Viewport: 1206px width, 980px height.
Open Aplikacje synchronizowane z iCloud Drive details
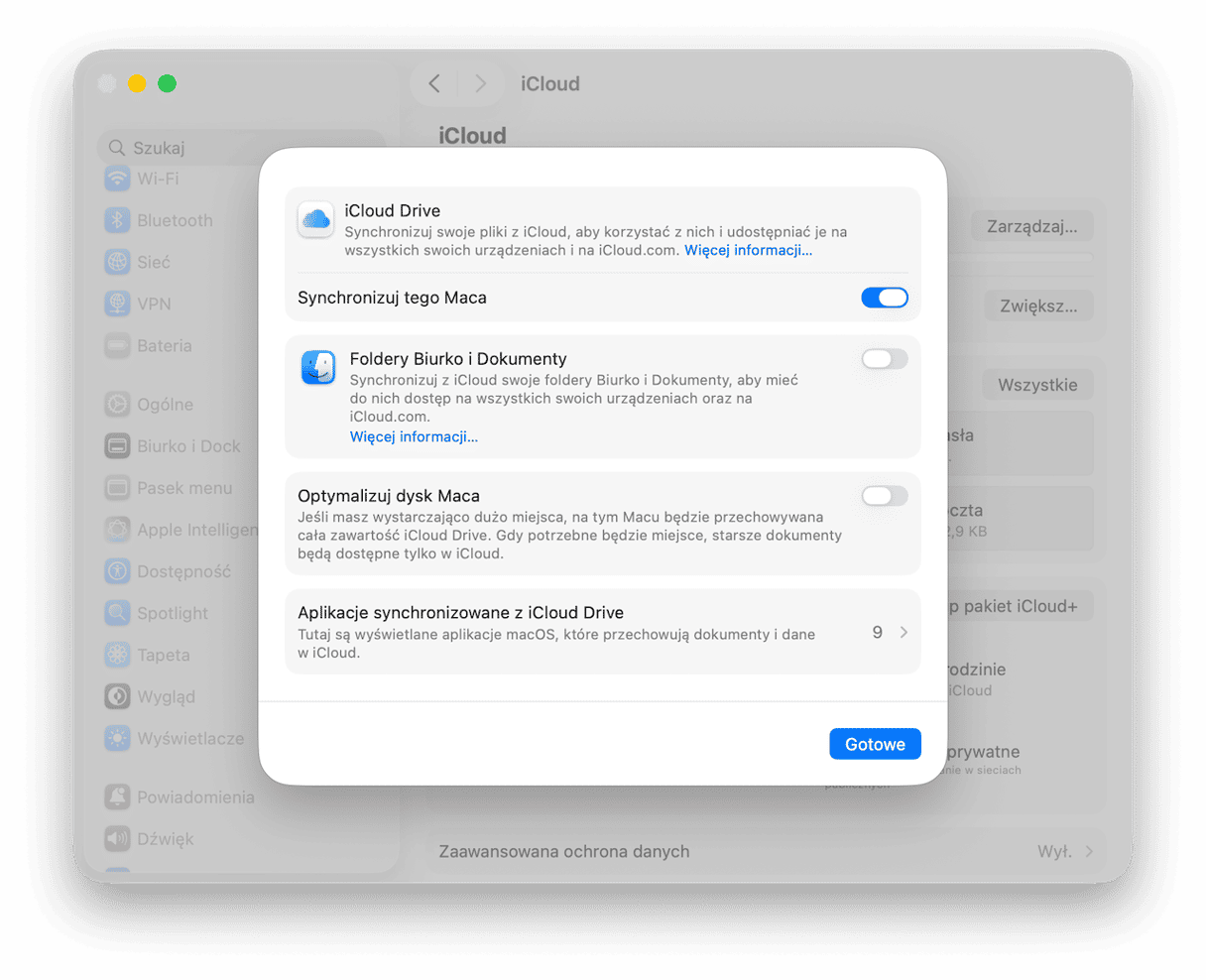click(903, 632)
